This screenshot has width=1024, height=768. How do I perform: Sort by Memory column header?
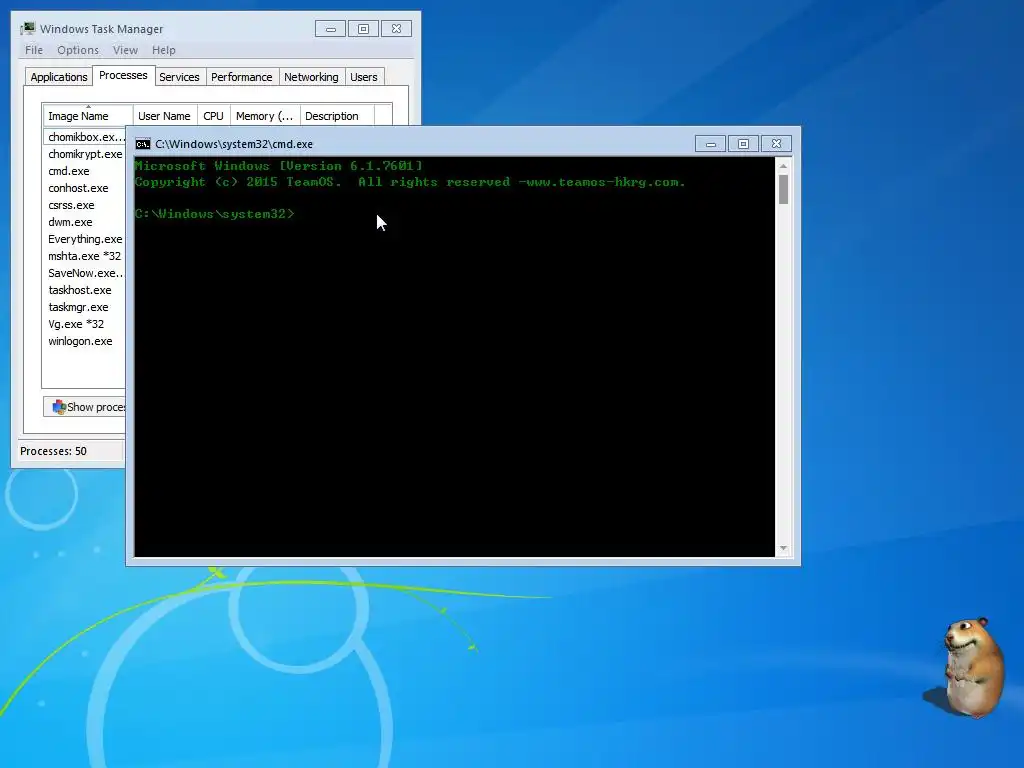[264, 116]
